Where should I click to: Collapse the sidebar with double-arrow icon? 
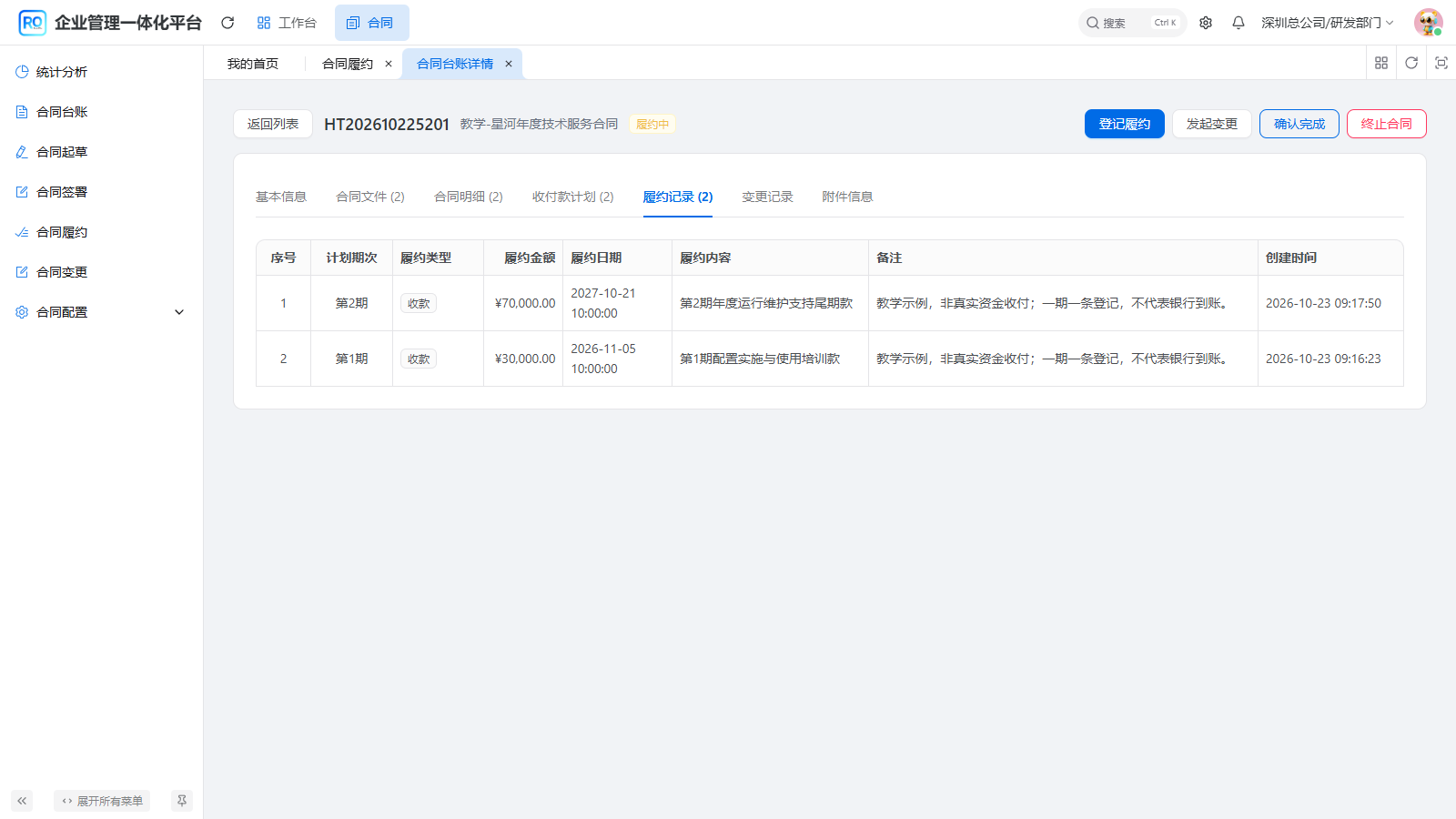(22, 801)
